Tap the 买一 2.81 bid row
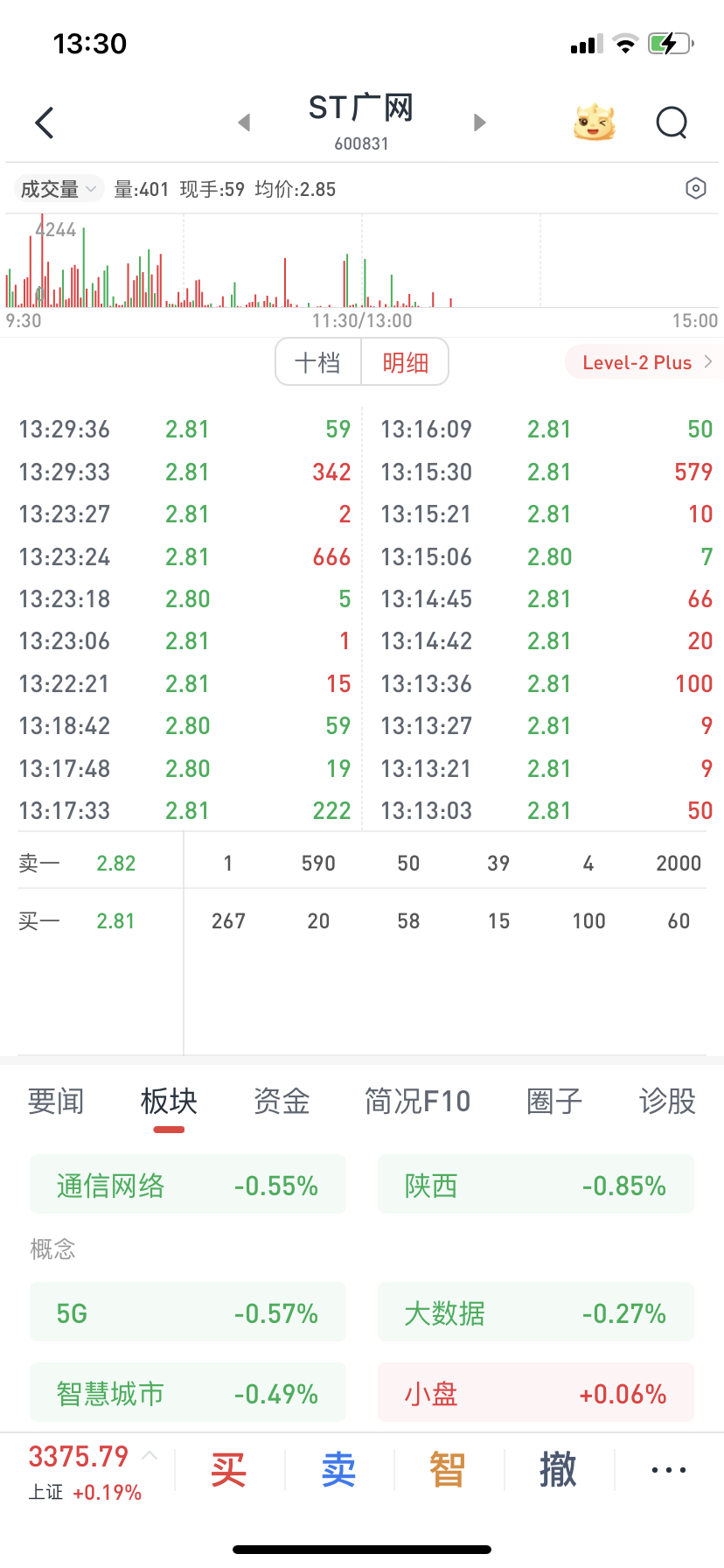Viewport: 724px width, 1568px height. click(x=362, y=920)
